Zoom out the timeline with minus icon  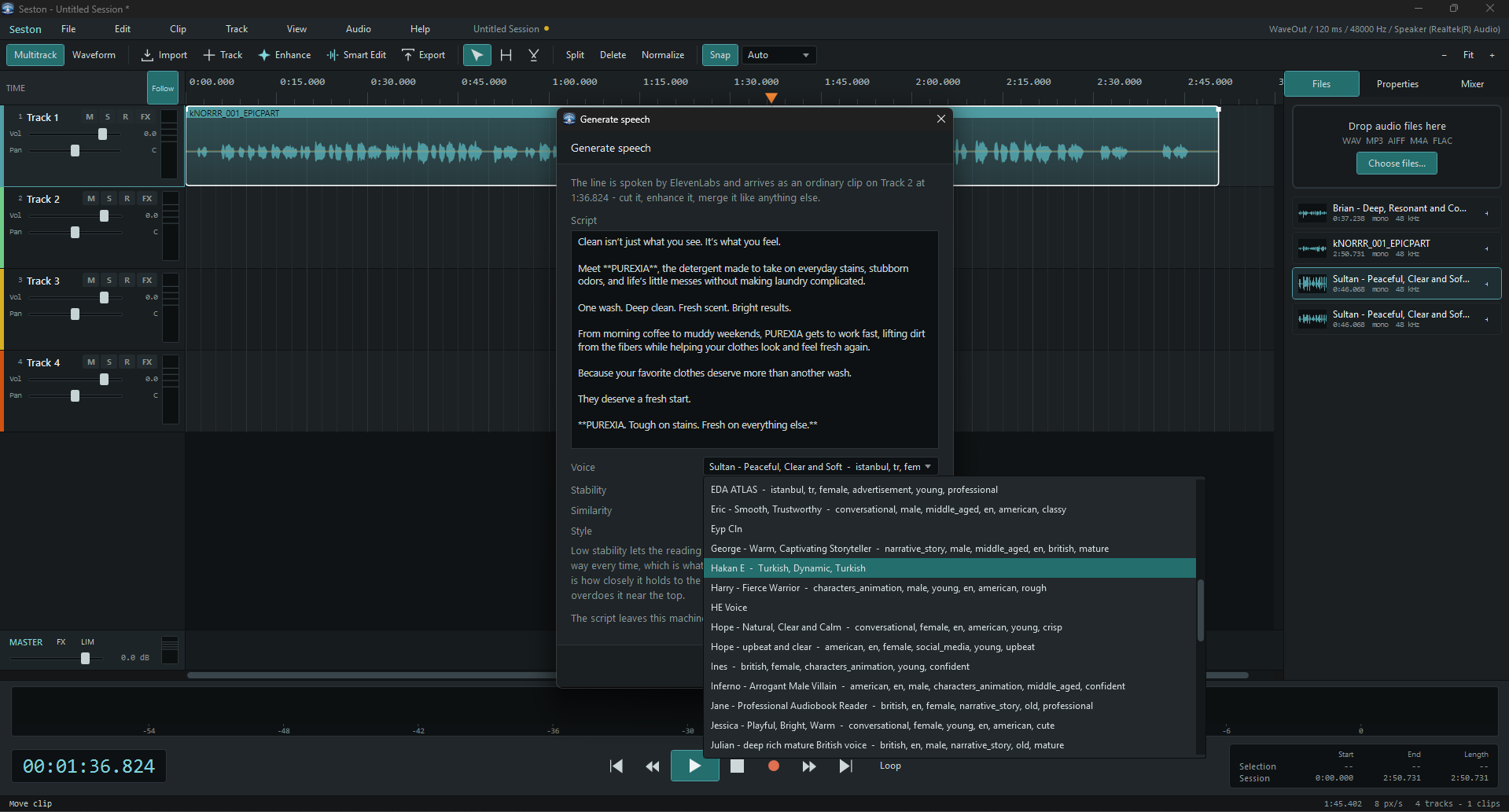pyautogui.click(x=1444, y=55)
